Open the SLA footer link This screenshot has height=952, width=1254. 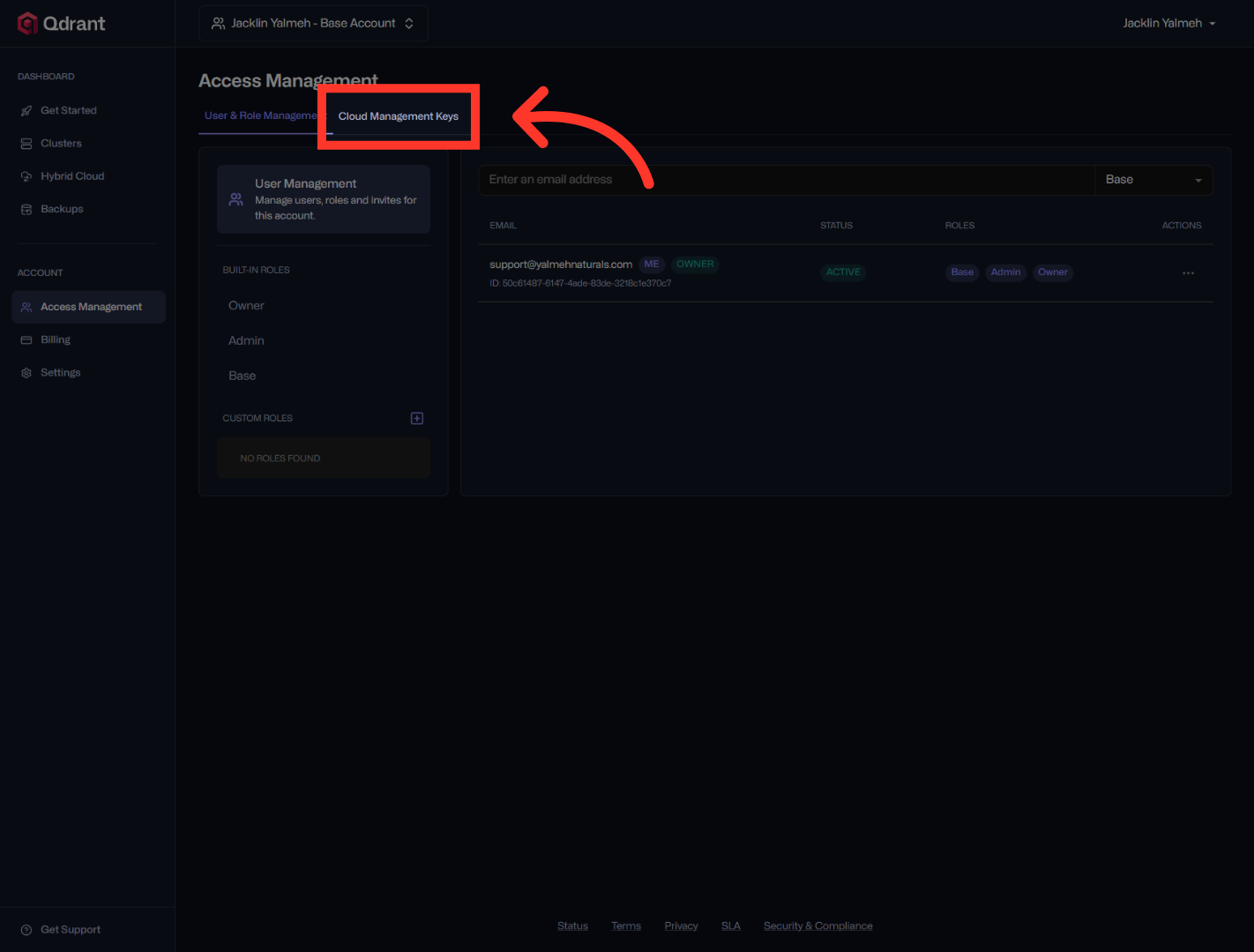731,926
